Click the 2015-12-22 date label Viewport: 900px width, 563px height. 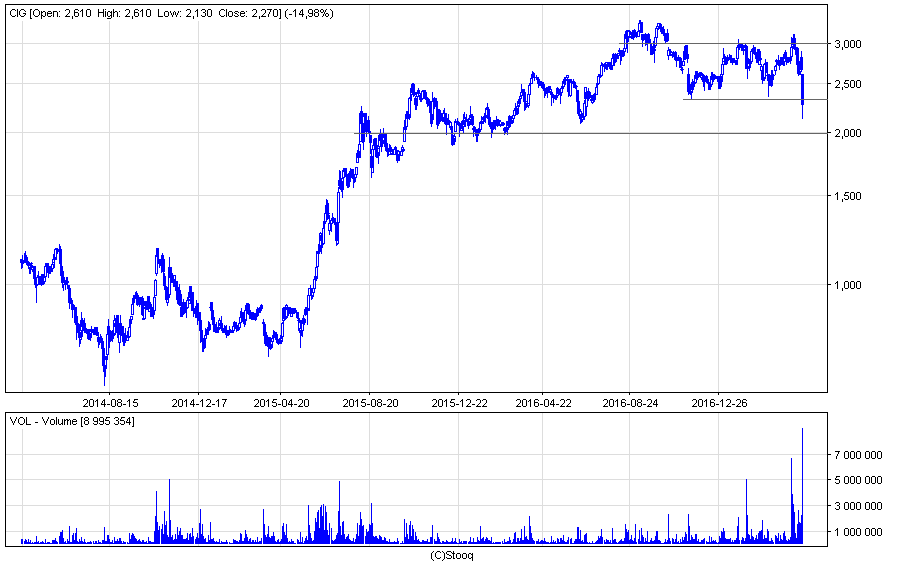click(x=459, y=403)
